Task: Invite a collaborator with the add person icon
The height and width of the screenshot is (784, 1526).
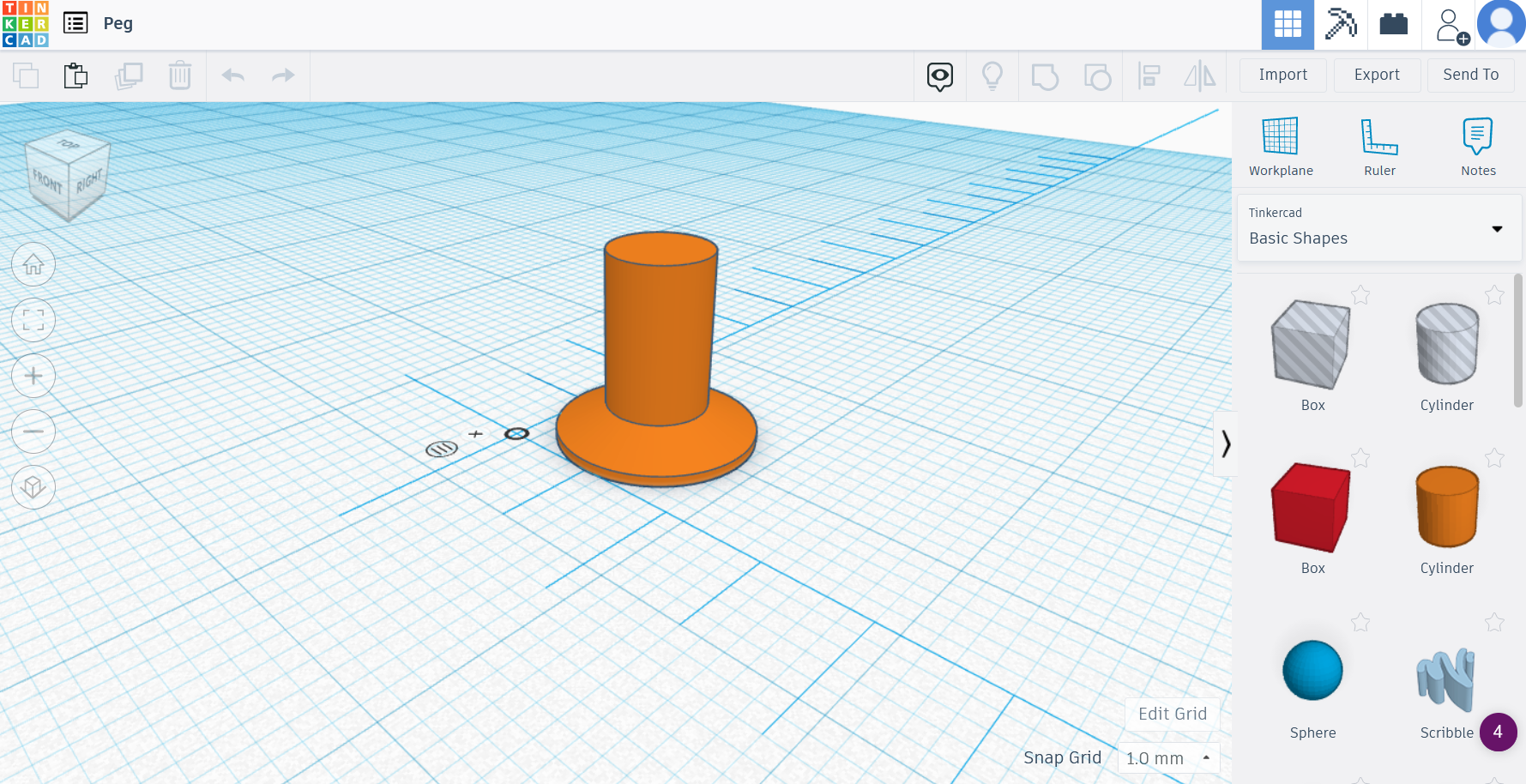Action: click(x=1452, y=26)
